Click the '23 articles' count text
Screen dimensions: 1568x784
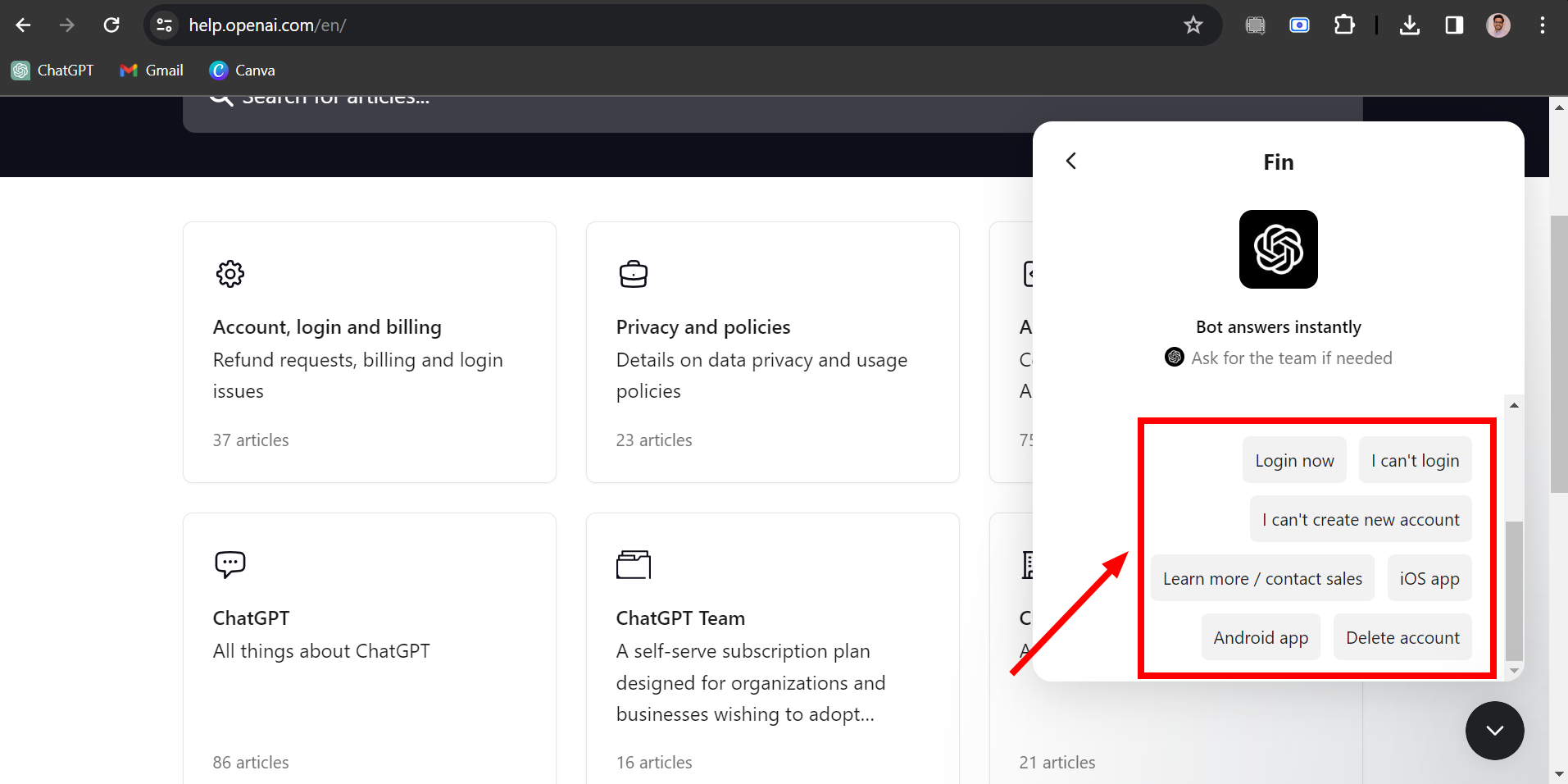tap(654, 440)
